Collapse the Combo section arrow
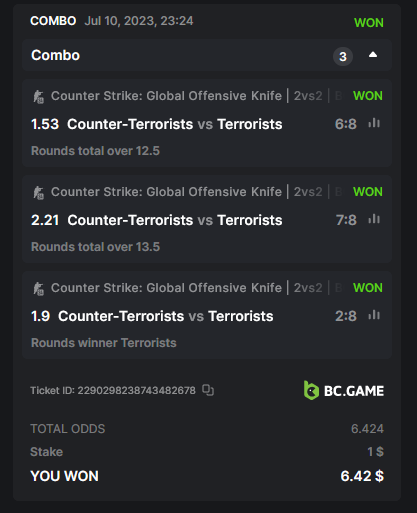Image resolution: width=417 pixels, height=513 pixels. coord(373,55)
